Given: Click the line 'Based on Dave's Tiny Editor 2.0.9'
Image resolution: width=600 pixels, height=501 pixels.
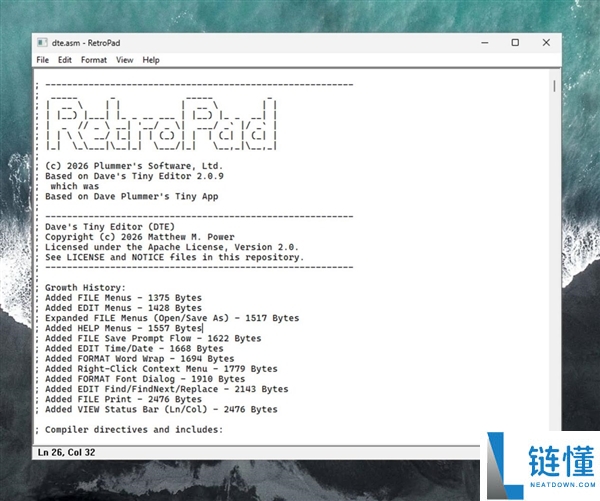Looking at the screenshot, I should 134,176.
